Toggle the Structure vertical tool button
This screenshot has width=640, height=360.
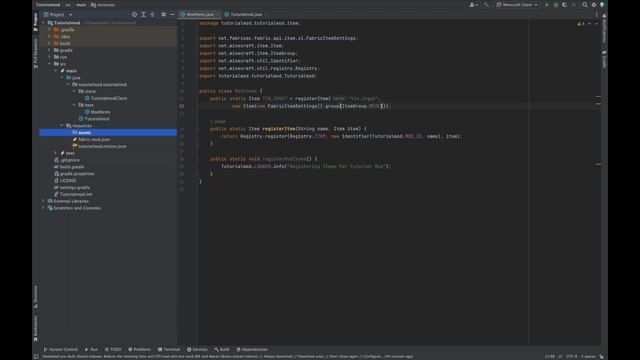click(36, 297)
